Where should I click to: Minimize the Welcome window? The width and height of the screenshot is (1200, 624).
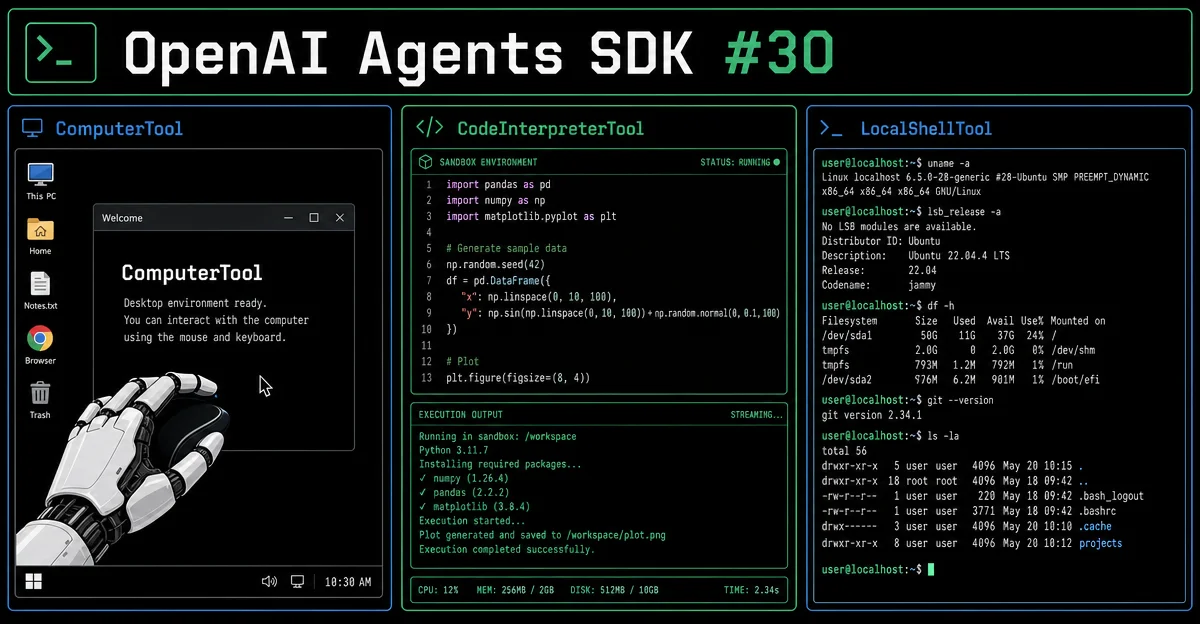[287, 217]
